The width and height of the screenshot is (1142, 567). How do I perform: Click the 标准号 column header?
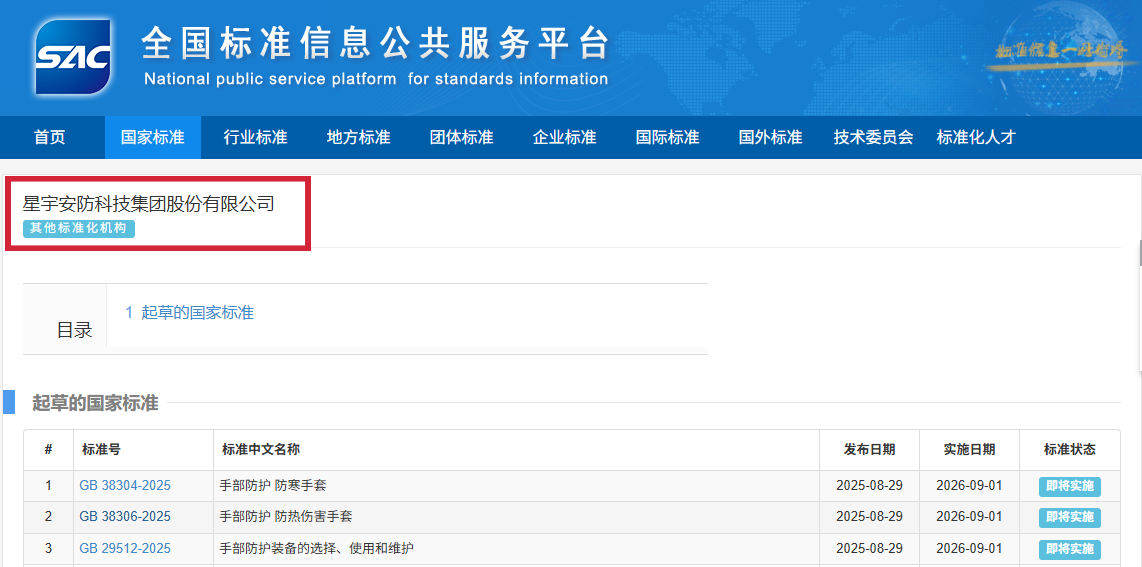click(x=101, y=450)
